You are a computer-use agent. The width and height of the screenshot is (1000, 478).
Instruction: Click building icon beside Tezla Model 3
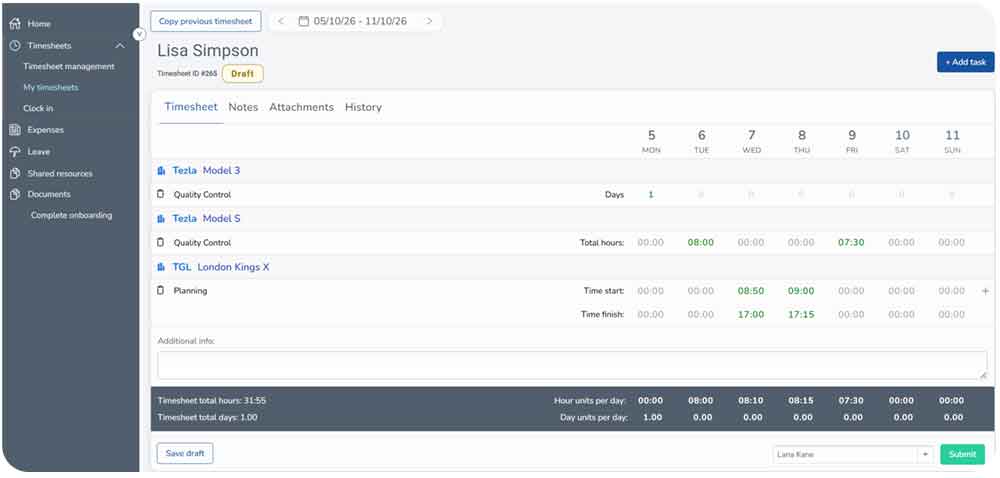pos(161,171)
